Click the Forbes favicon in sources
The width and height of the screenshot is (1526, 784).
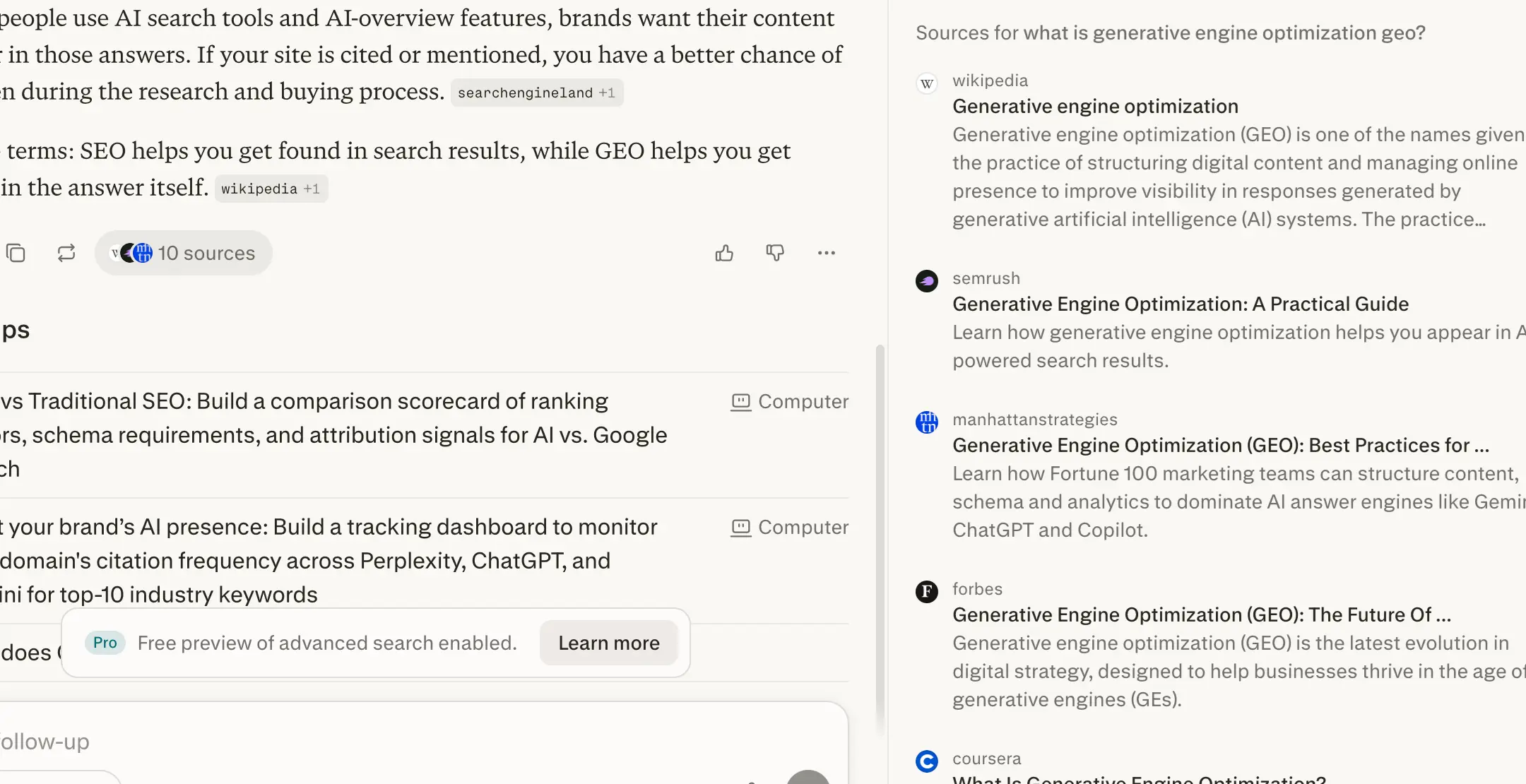click(927, 592)
